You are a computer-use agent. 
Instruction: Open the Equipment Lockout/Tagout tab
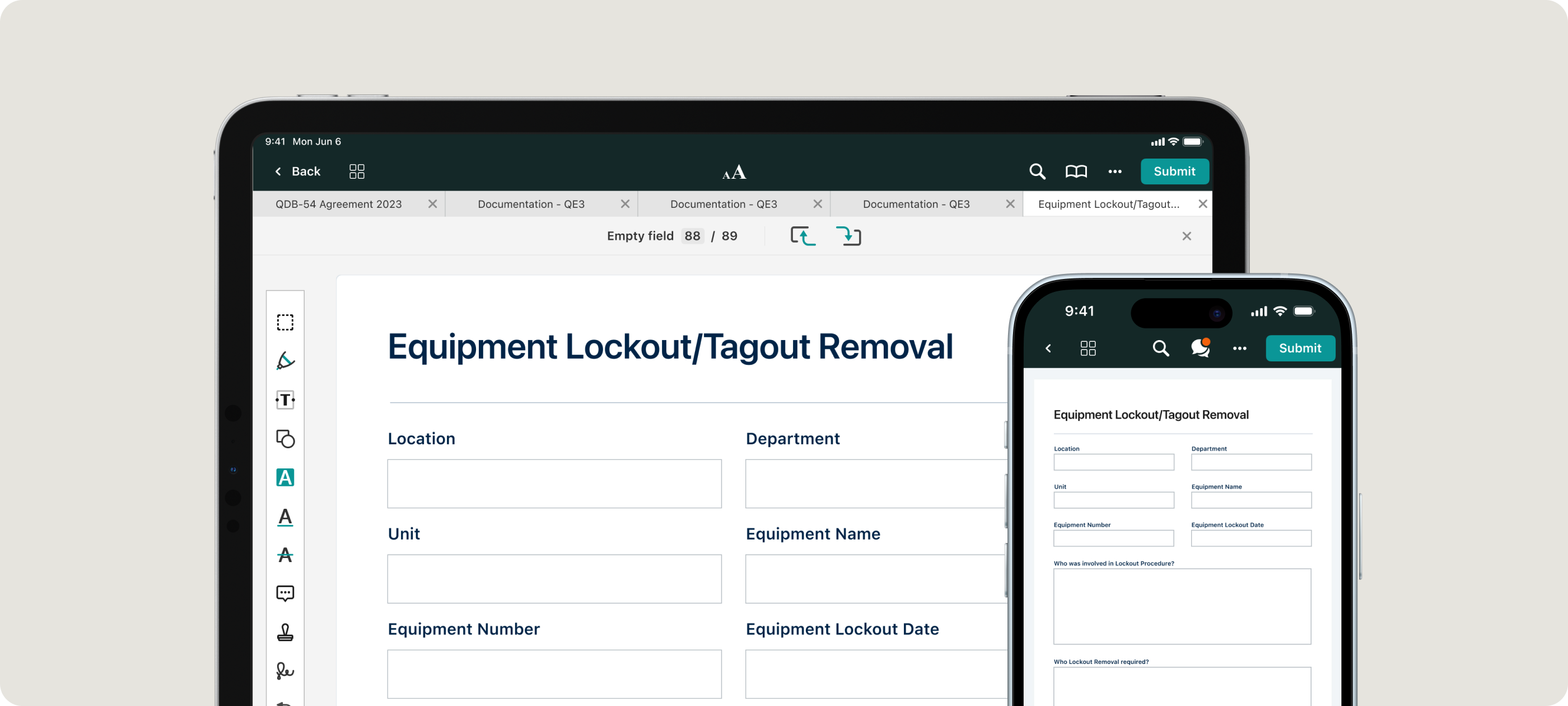pos(1108,204)
